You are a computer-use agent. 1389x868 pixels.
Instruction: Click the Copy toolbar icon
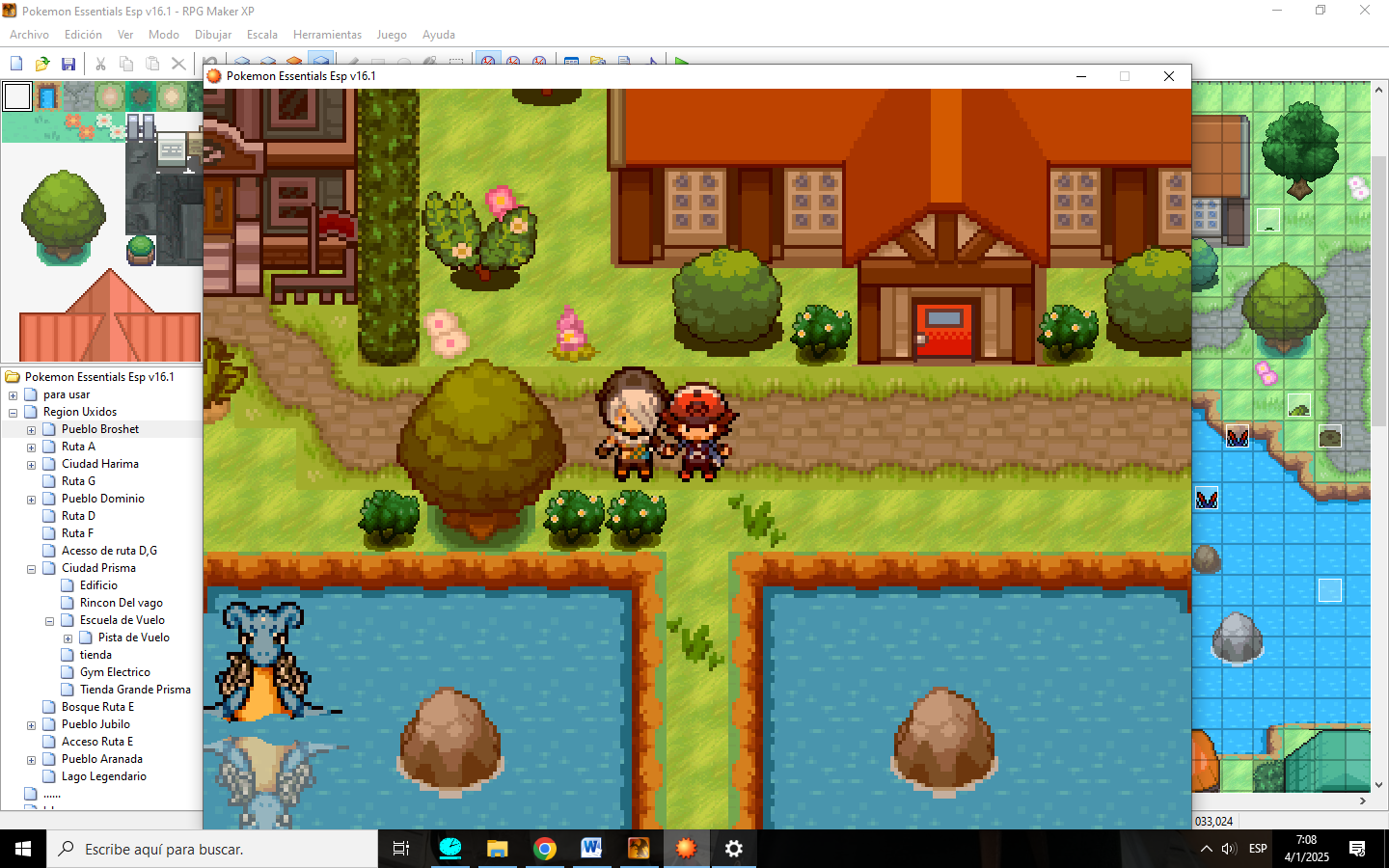[126, 64]
